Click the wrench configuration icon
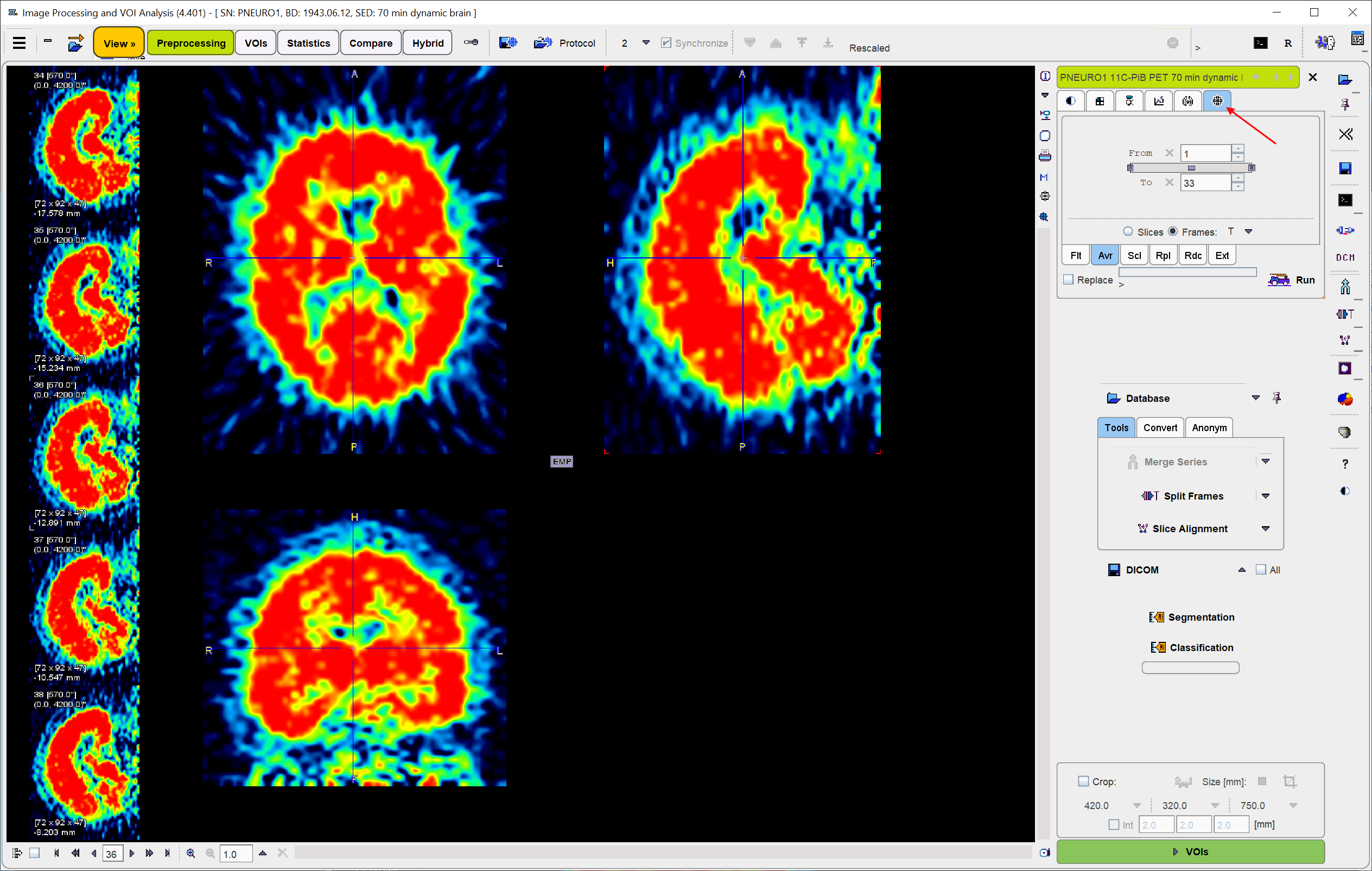The image size is (1372, 871). (x=471, y=42)
